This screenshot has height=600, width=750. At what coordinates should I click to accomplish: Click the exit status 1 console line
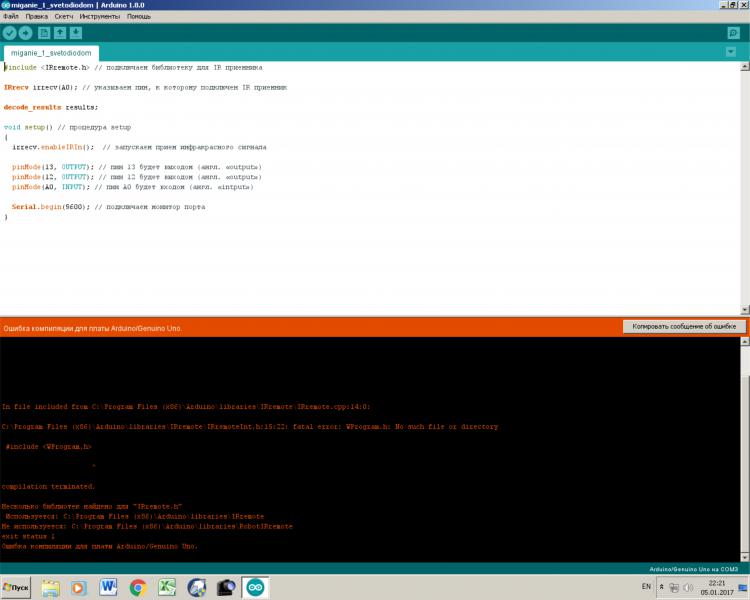28,536
